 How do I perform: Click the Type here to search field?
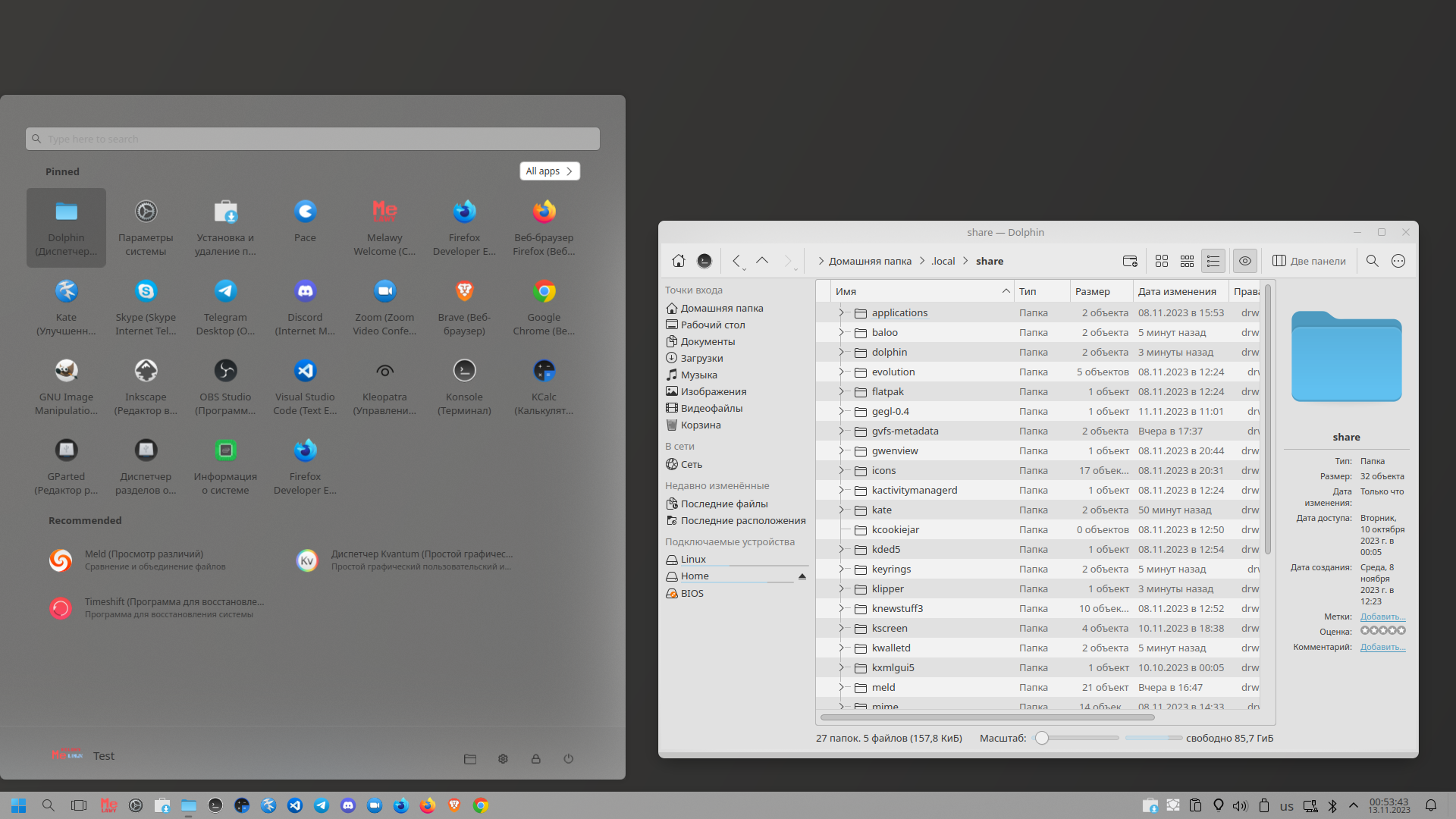(x=312, y=139)
